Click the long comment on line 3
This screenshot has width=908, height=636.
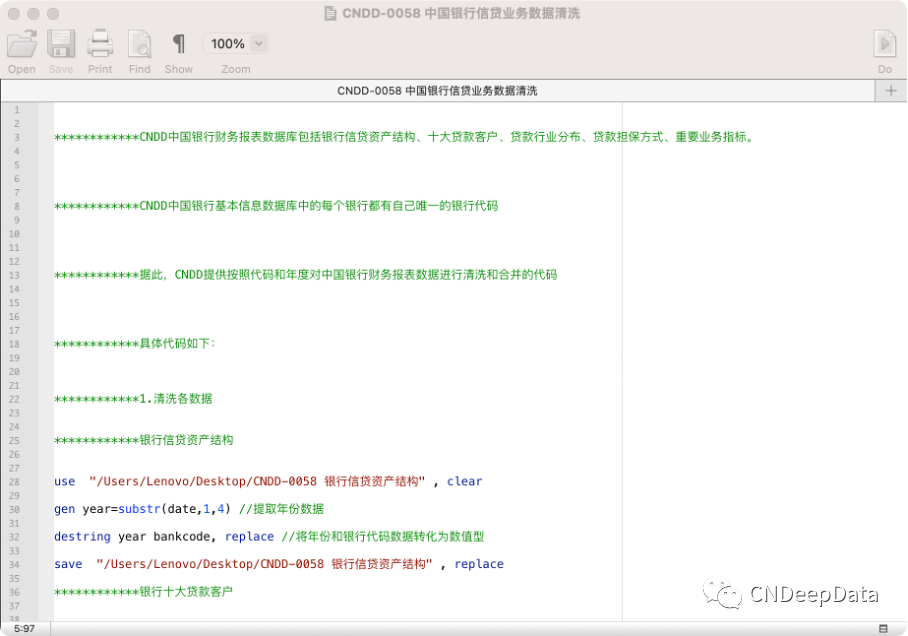(x=404, y=137)
